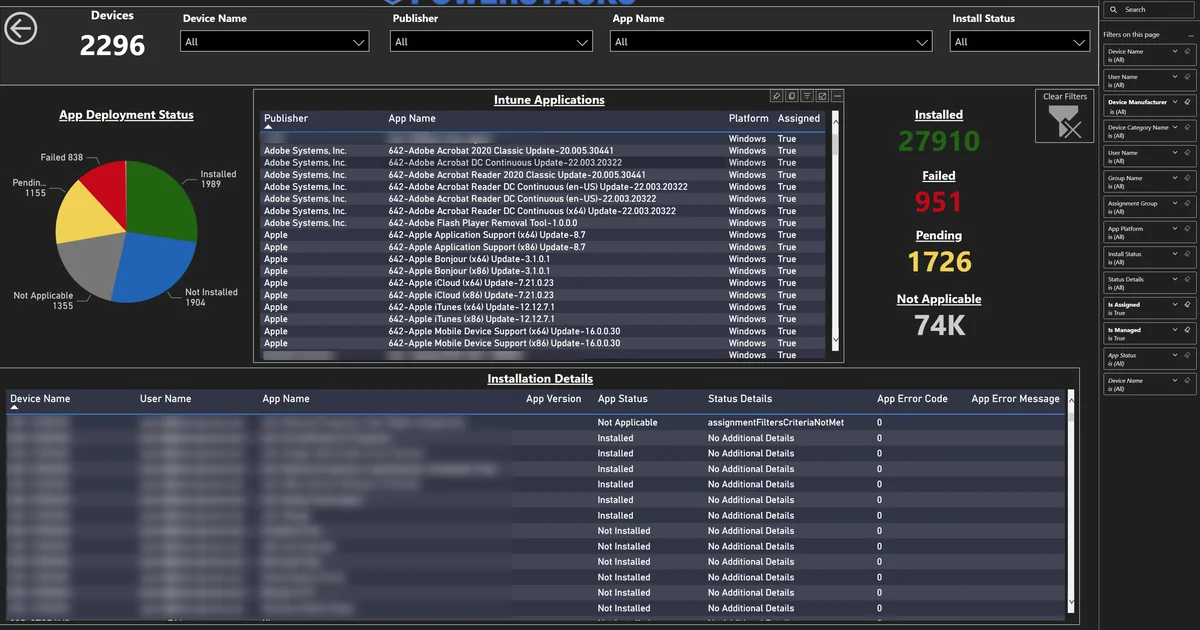Screen dimensions: 1200x630
Task: Sort by App Error Code column
Action: 912,399
